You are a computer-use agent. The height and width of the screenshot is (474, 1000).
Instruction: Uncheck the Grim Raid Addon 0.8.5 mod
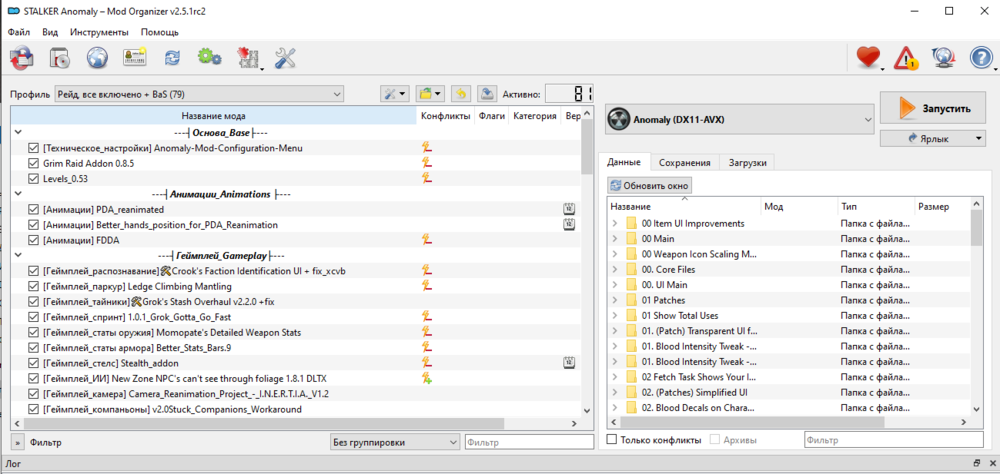click(34, 163)
